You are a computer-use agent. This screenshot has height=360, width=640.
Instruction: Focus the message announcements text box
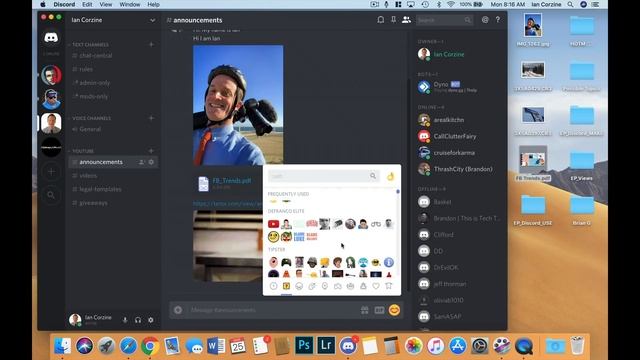[x=271, y=310]
